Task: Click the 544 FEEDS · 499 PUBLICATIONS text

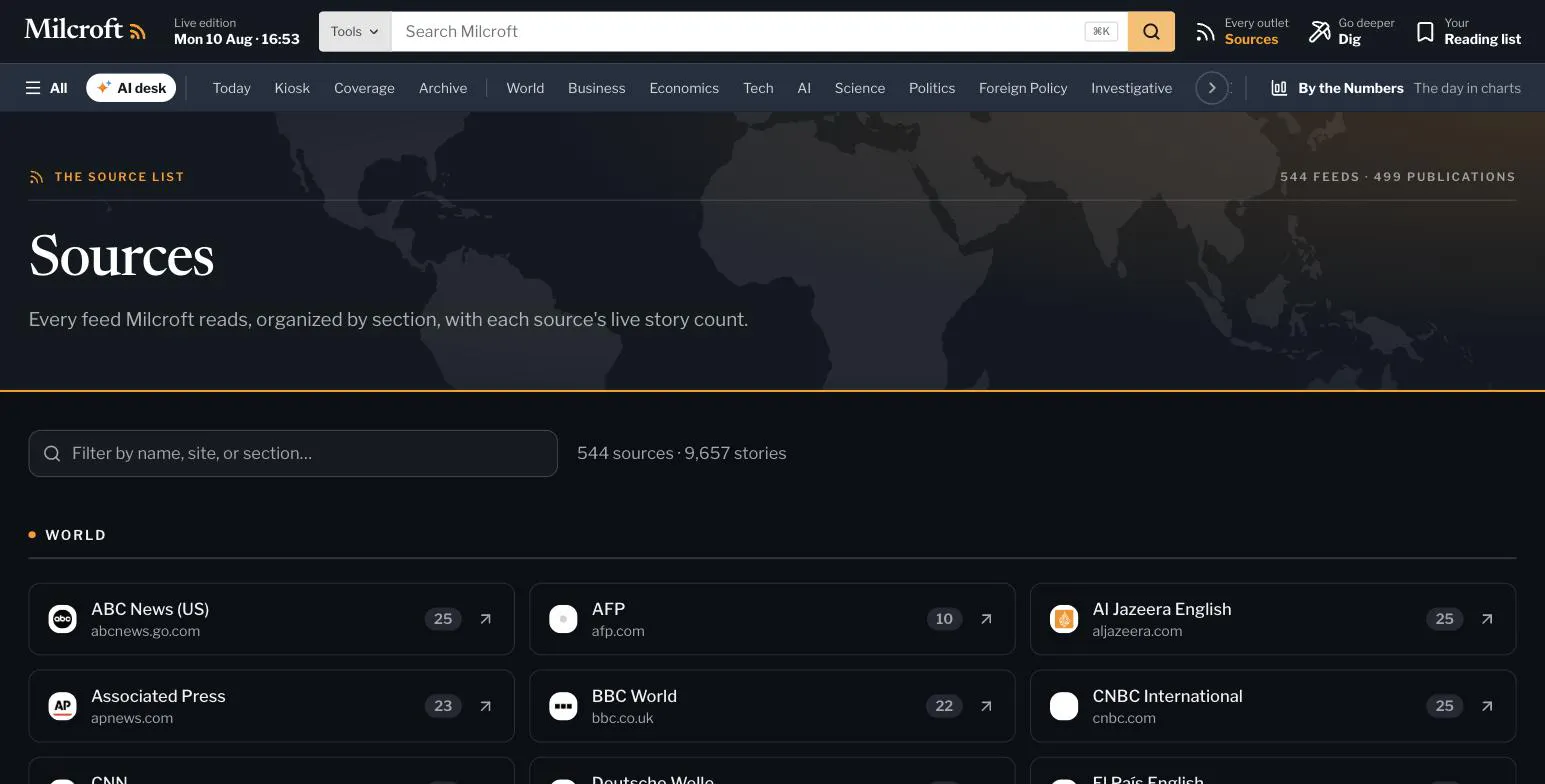Action: pyautogui.click(x=1398, y=177)
